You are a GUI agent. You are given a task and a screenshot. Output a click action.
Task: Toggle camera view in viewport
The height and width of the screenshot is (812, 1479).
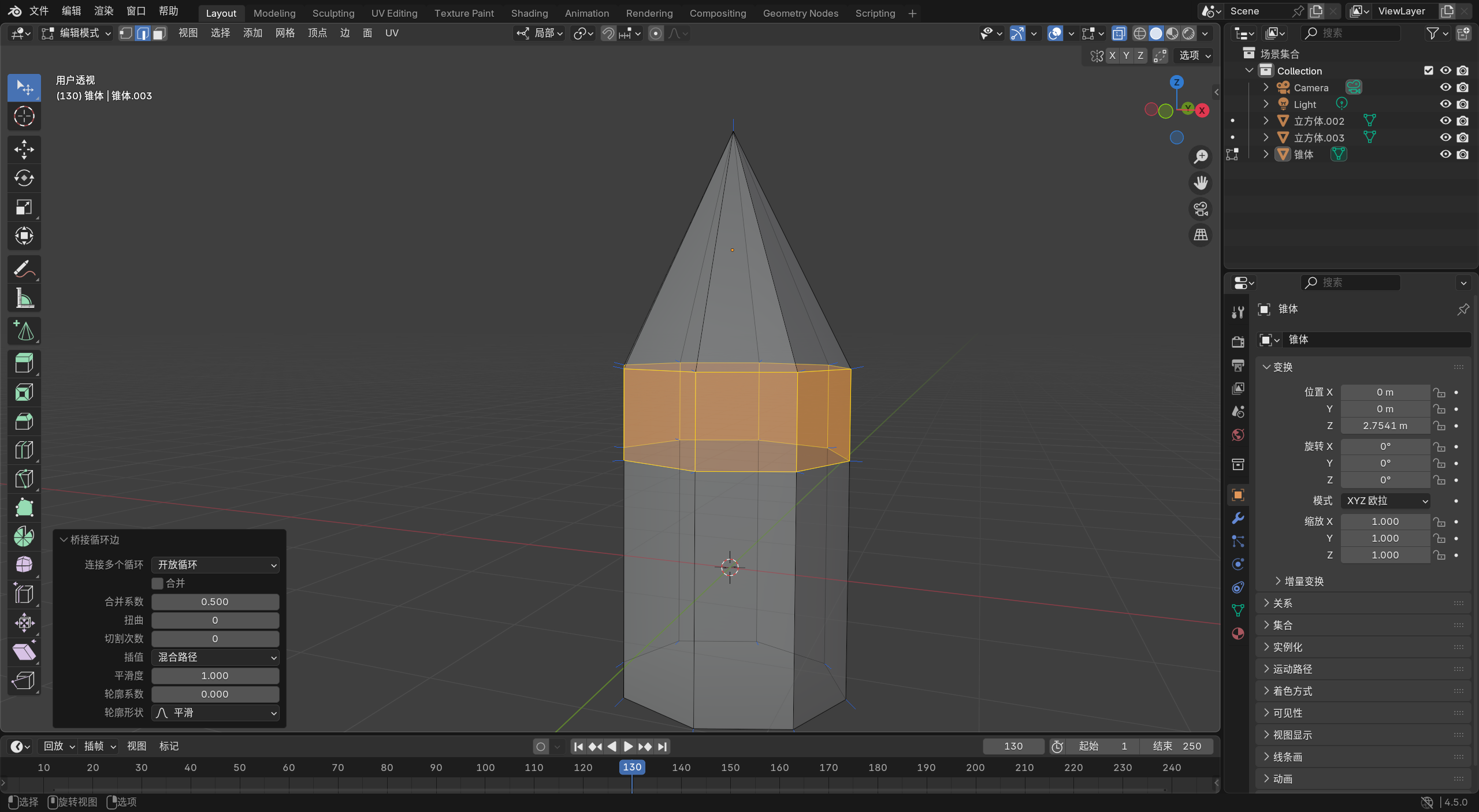pos(1201,208)
